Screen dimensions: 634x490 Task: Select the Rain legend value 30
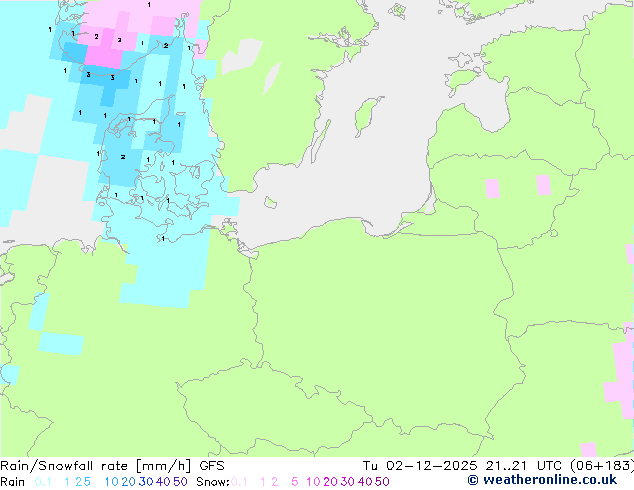click(146, 482)
